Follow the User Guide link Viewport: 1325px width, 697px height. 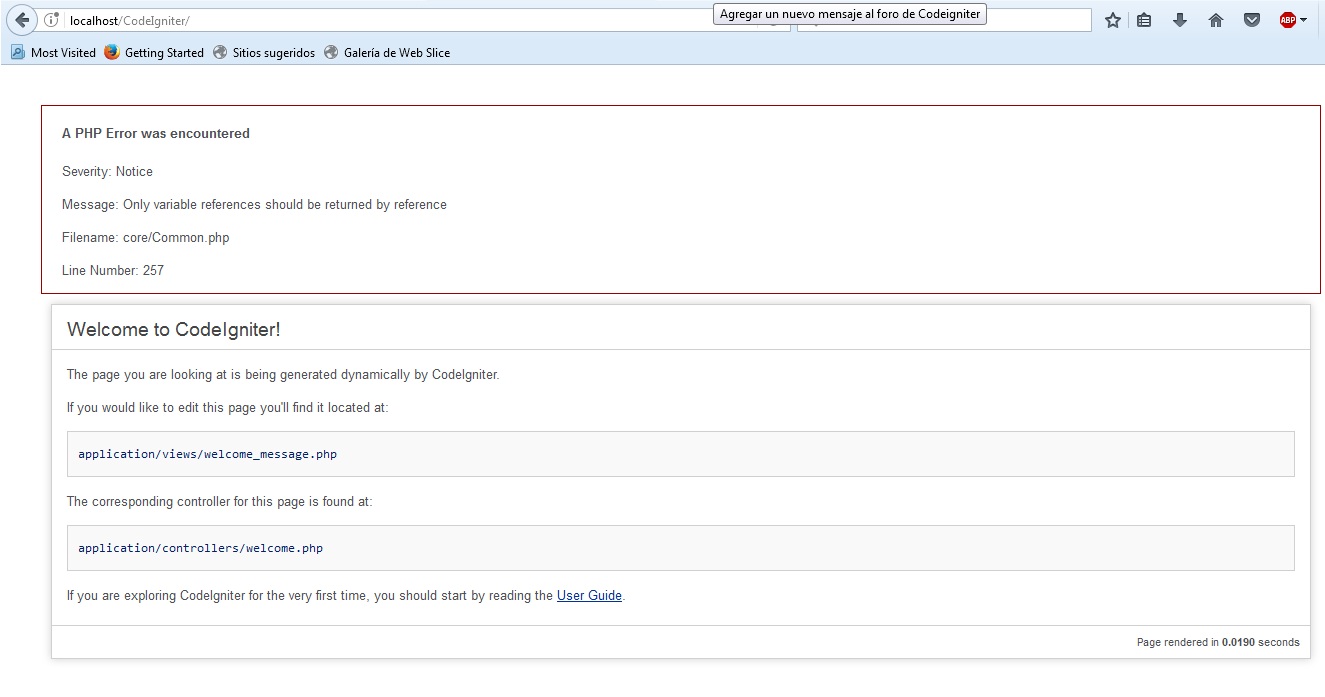point(589,595)
